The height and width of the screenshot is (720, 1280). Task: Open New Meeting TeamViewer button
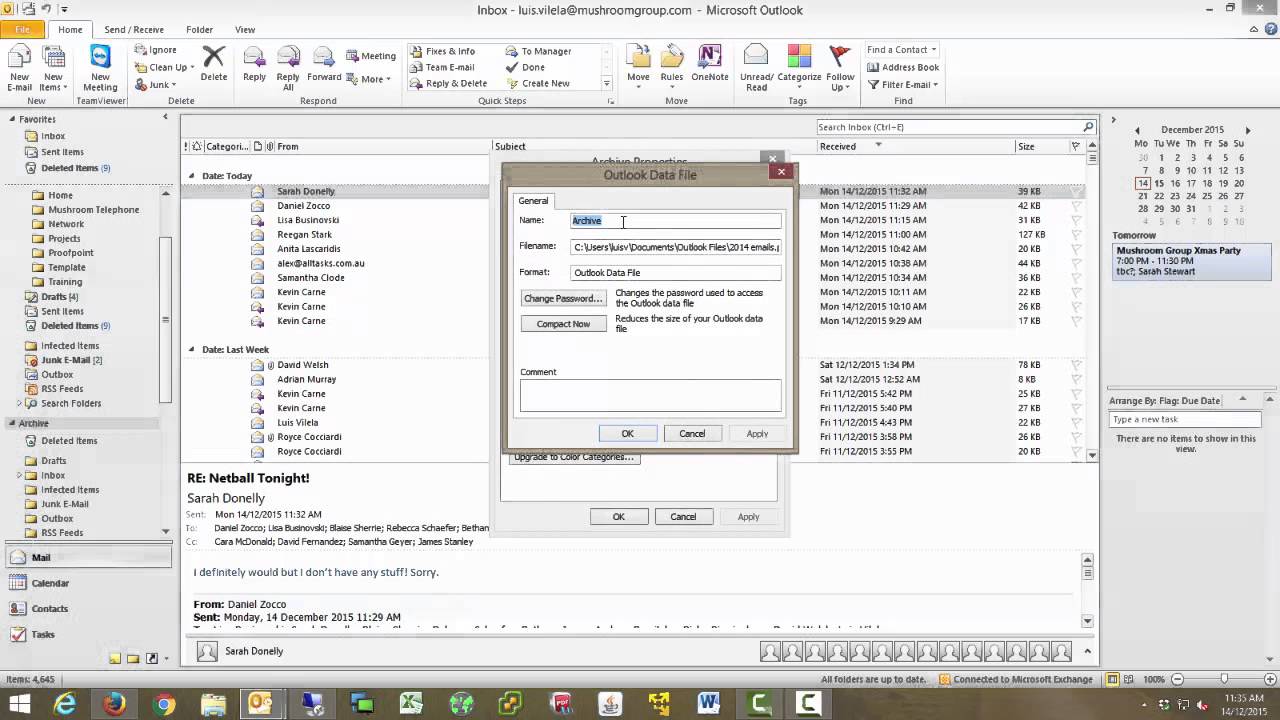click(x=100, y=68)
